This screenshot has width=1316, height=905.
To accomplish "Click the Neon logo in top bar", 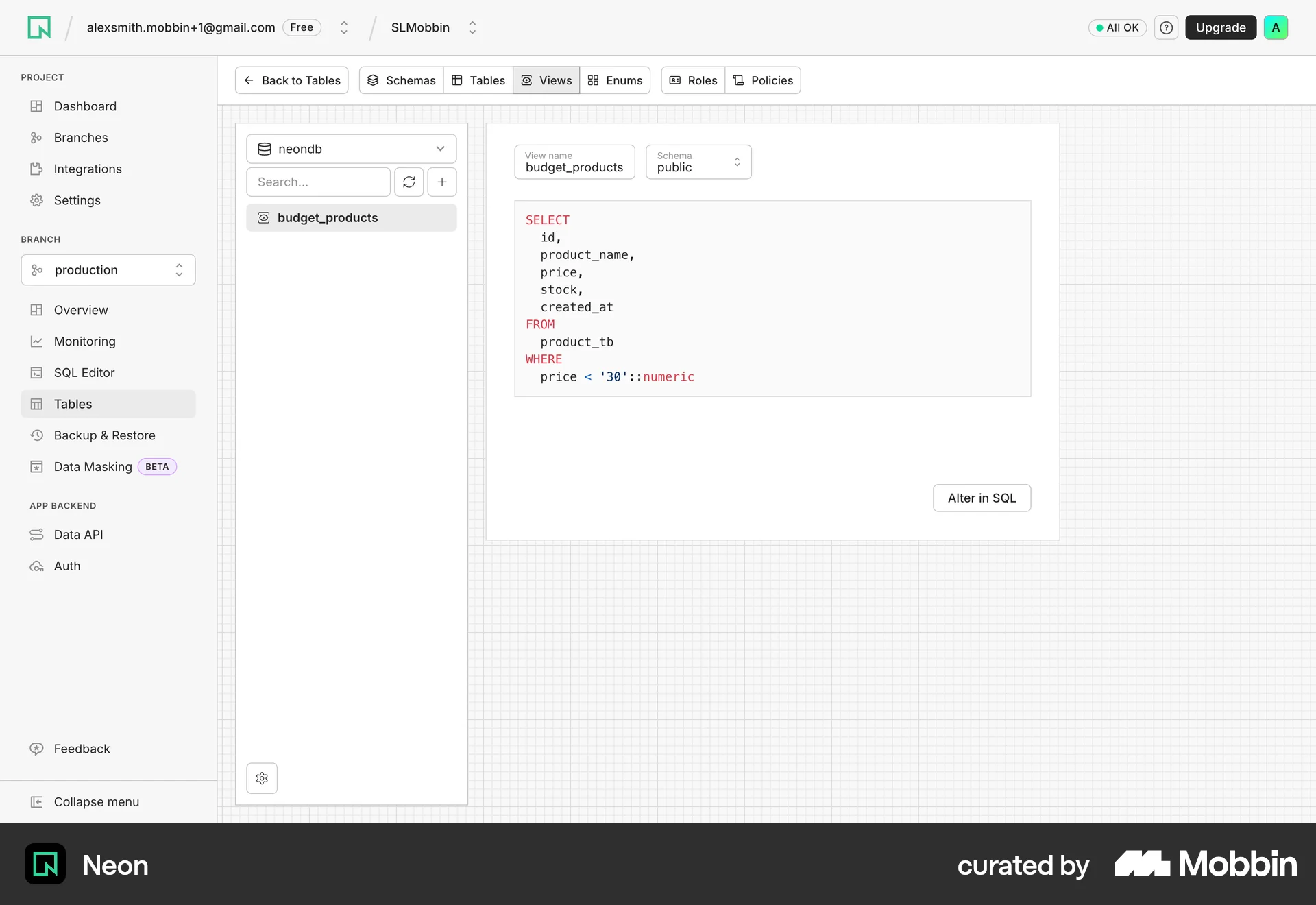I will coord(39,27).
